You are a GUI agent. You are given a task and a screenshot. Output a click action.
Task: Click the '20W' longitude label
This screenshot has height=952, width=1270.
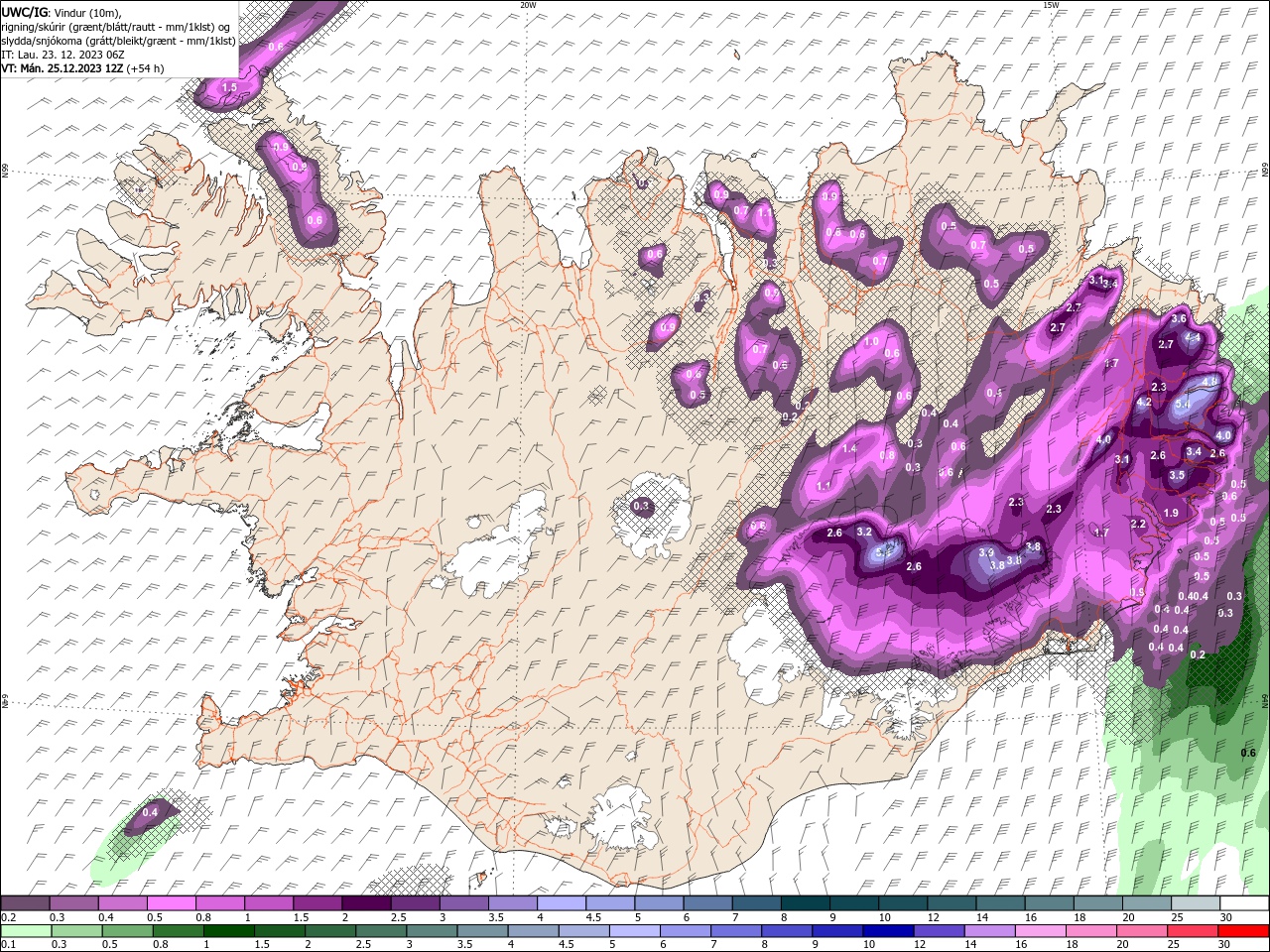tap(528, 5)
